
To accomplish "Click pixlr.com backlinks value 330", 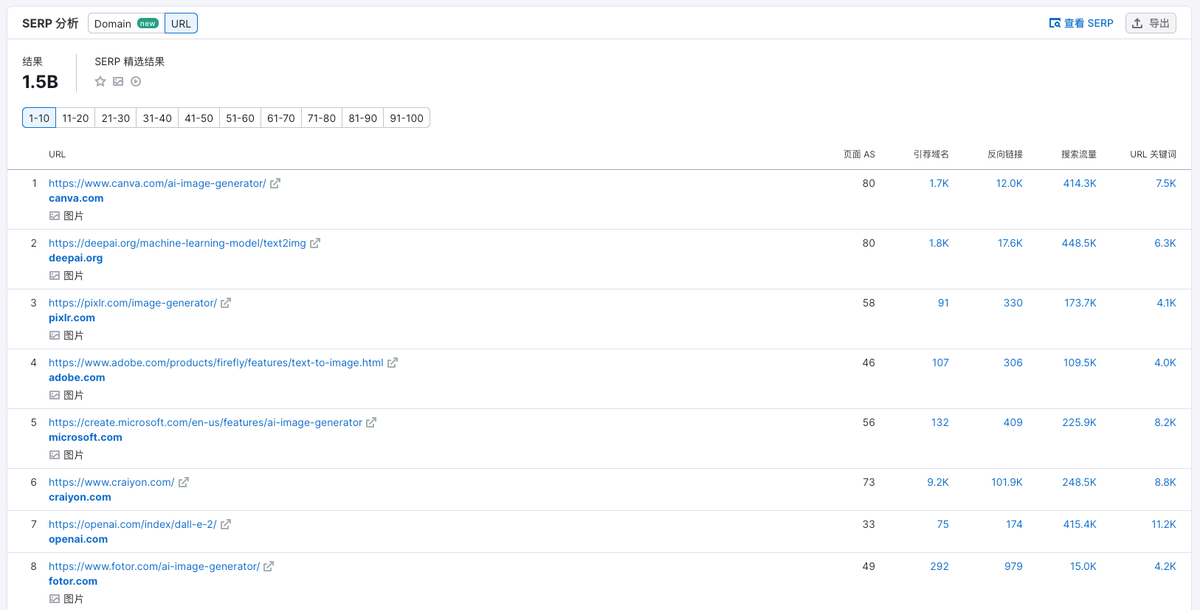I will pyautogui.click(x=1013, y=303).
